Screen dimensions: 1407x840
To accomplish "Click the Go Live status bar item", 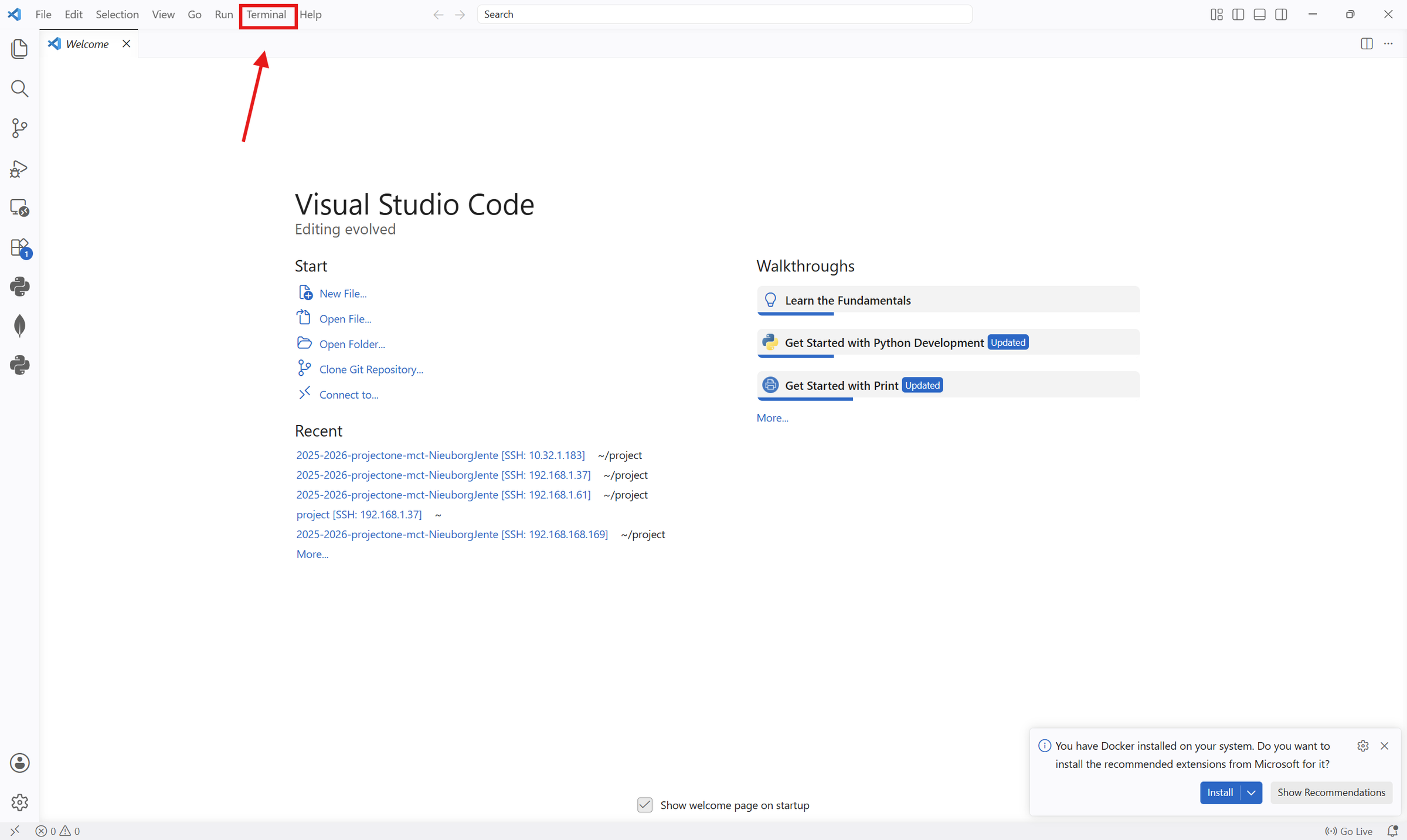I will tap(1348, 831).
